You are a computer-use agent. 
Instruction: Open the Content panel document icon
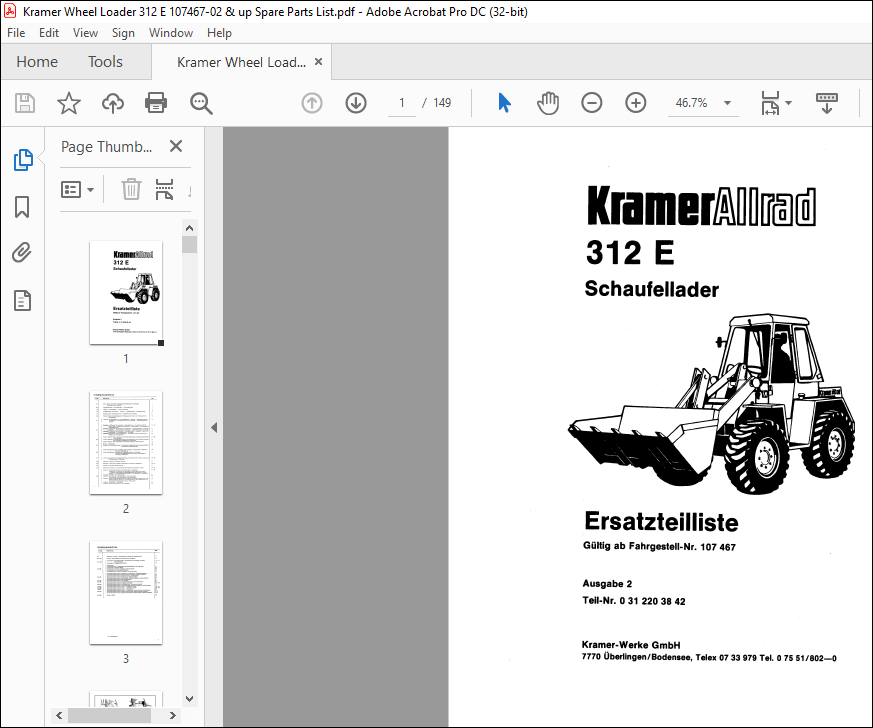(22, 301)
